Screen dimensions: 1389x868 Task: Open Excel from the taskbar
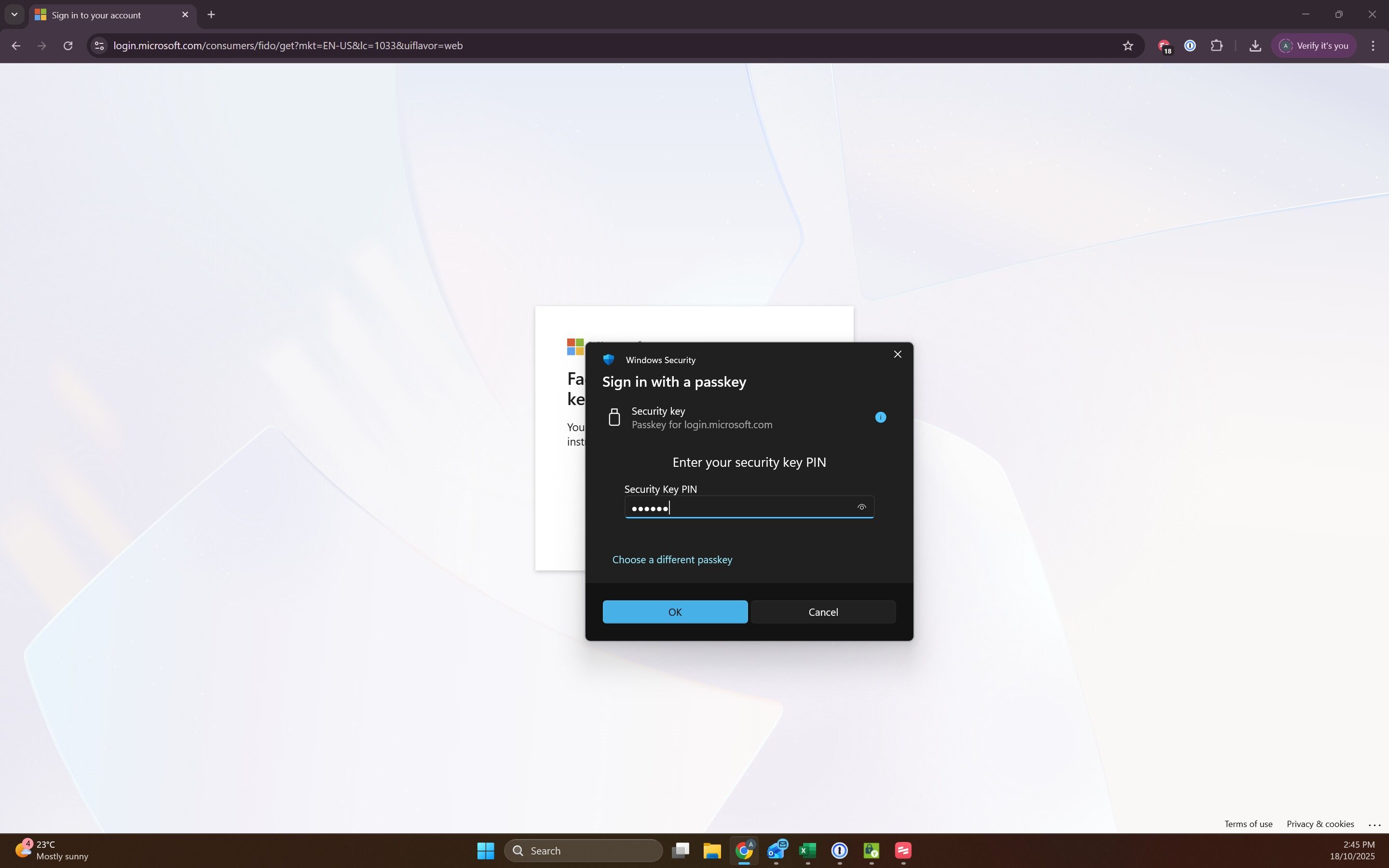click(x=807, y=850)
